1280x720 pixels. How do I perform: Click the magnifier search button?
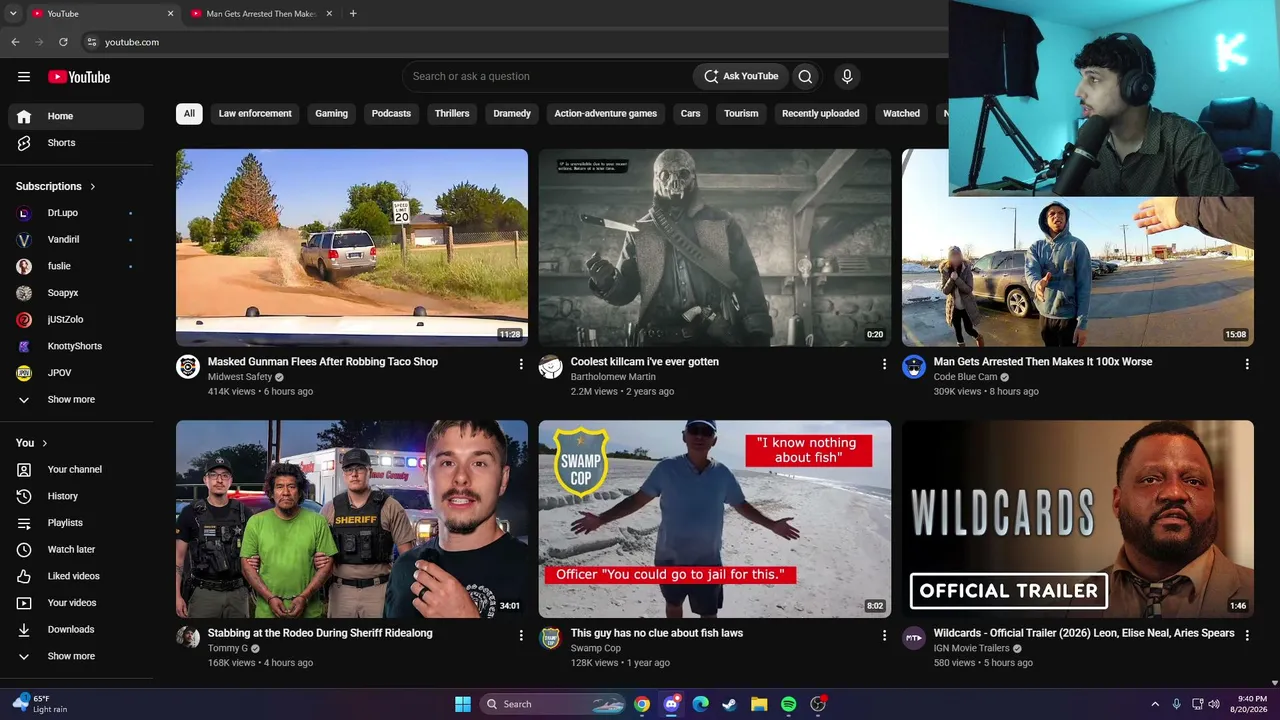(805, 76)
